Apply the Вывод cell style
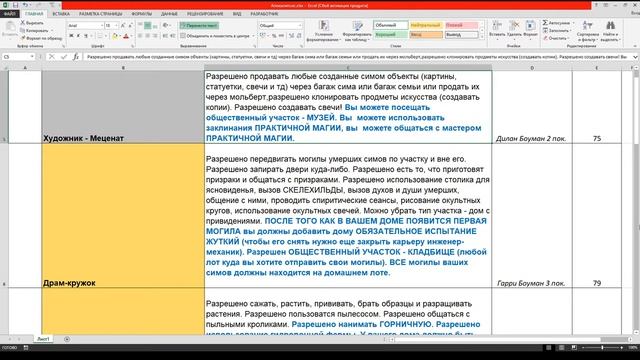 pos(462,35)
